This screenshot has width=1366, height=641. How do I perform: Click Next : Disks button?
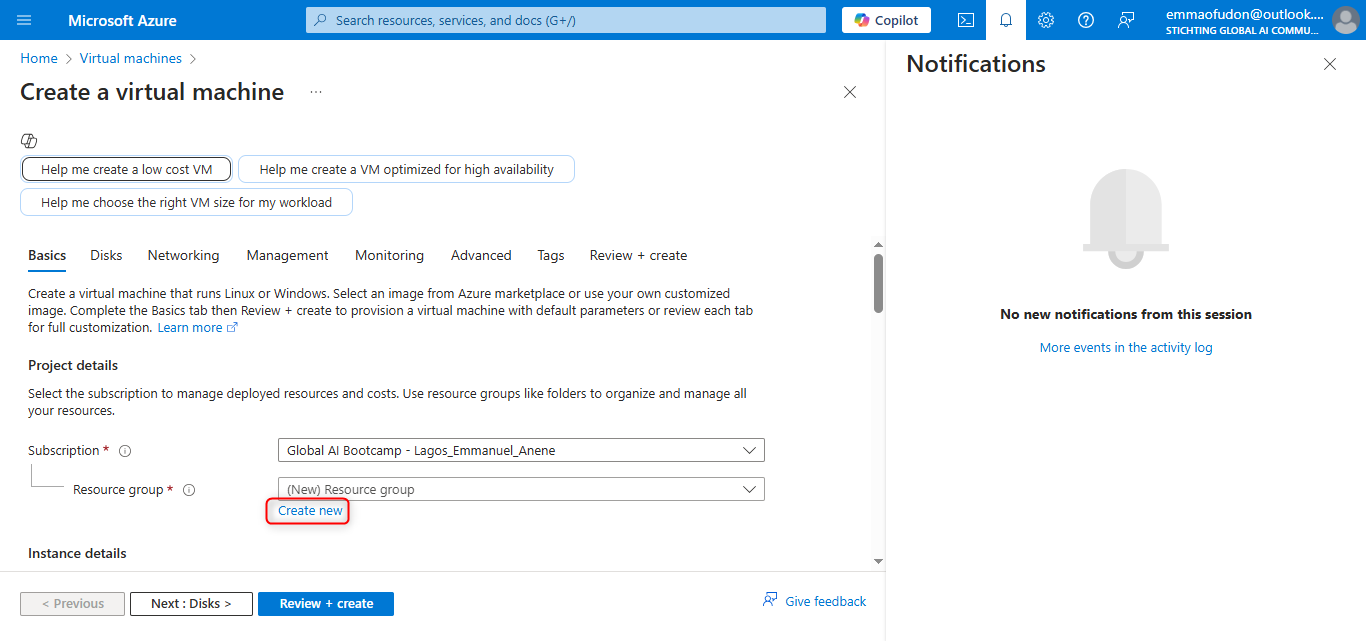pos(191,604)
